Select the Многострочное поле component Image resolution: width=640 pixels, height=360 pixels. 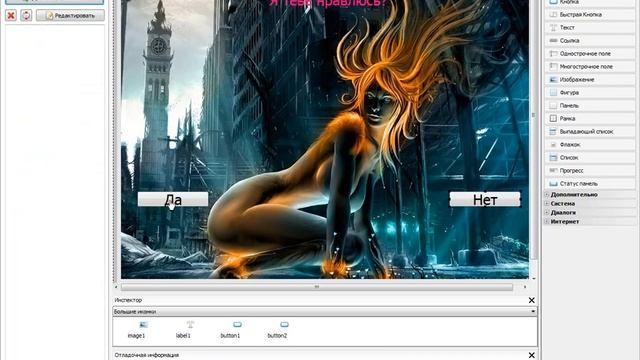point(589,67)
